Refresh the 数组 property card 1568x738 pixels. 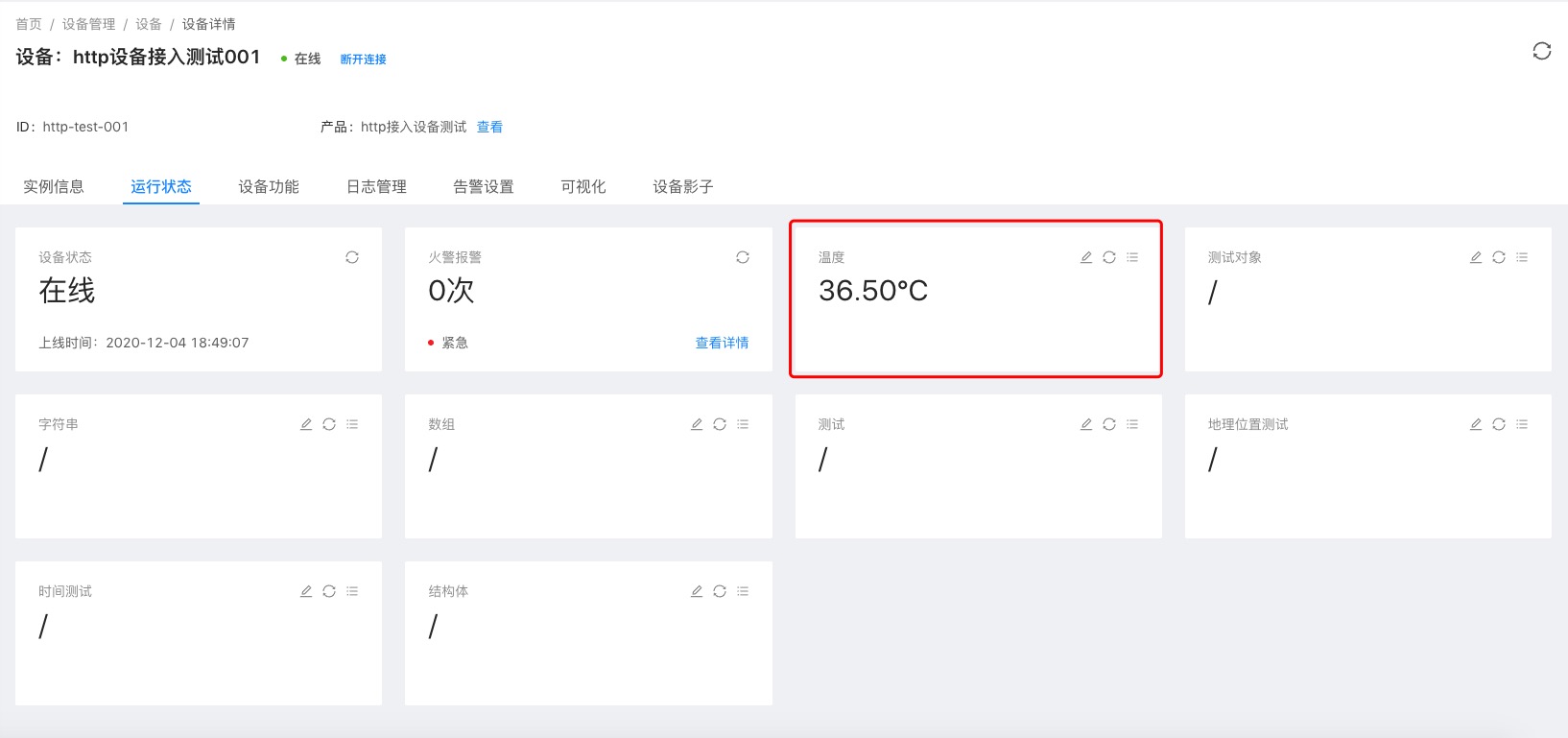pyautogui.click(x=720, y=424)
